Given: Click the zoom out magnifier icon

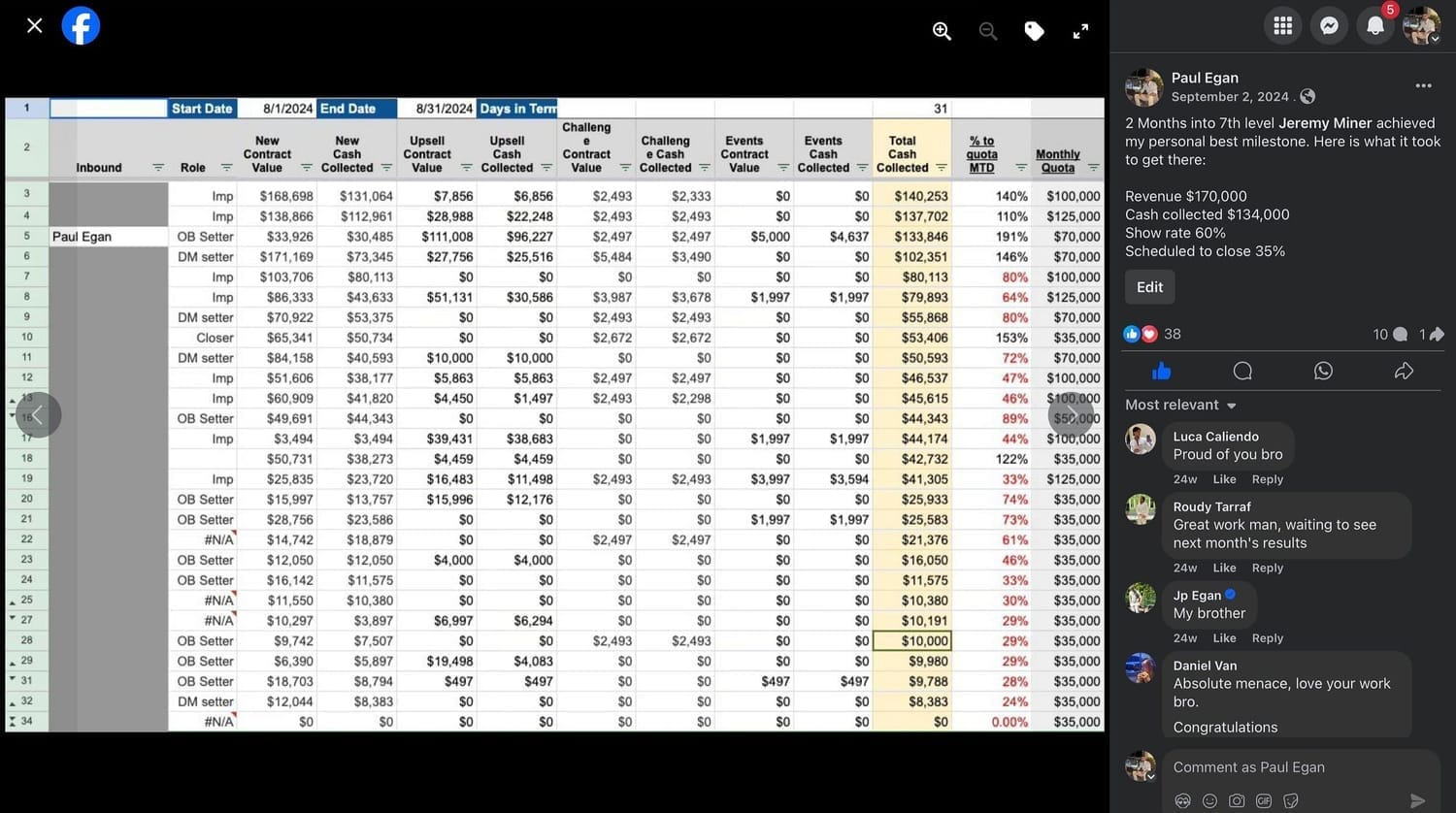Looking at the screenshot, I should [988, 31].
